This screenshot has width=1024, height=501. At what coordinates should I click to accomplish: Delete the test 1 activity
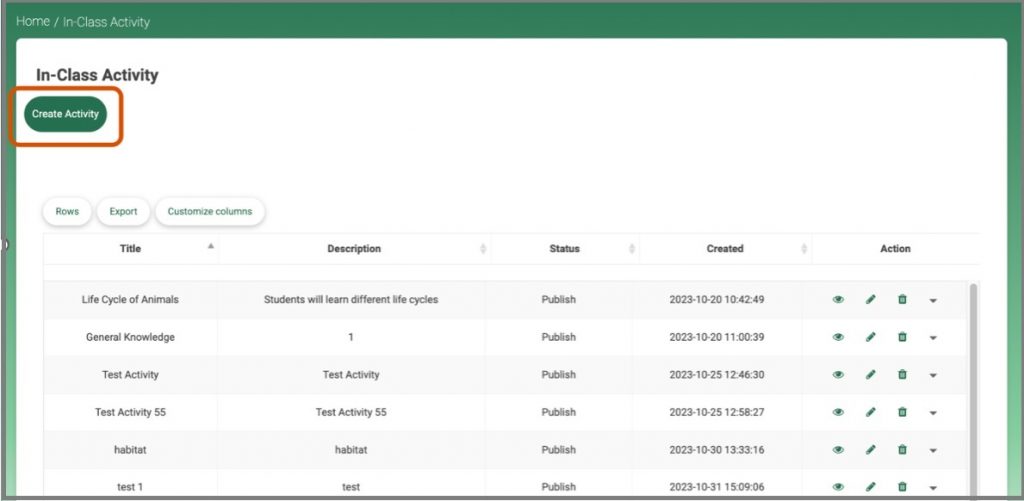point(902,487)
